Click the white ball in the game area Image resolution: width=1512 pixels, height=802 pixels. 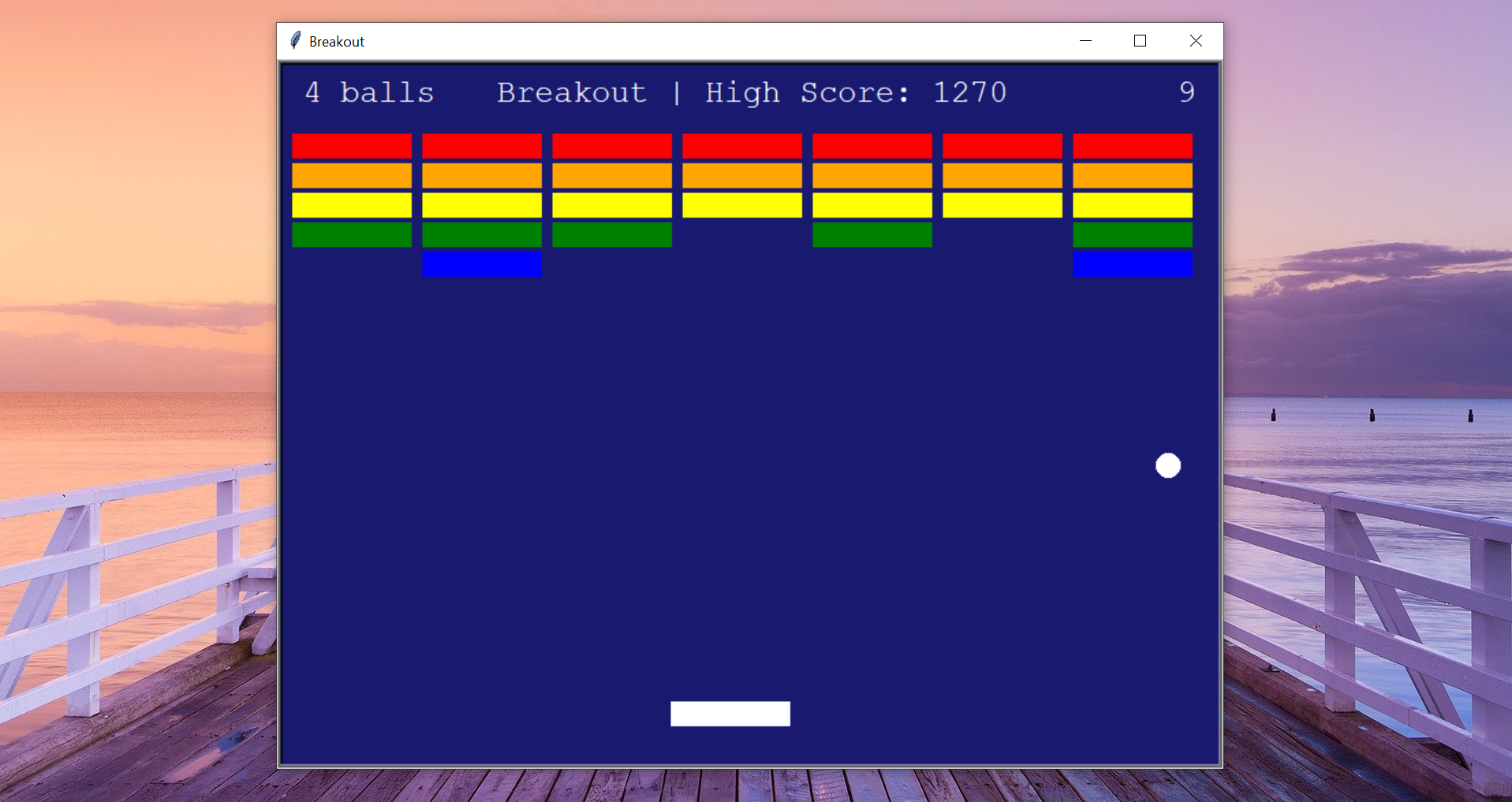pyautogui.click(x=1168, y=465)
